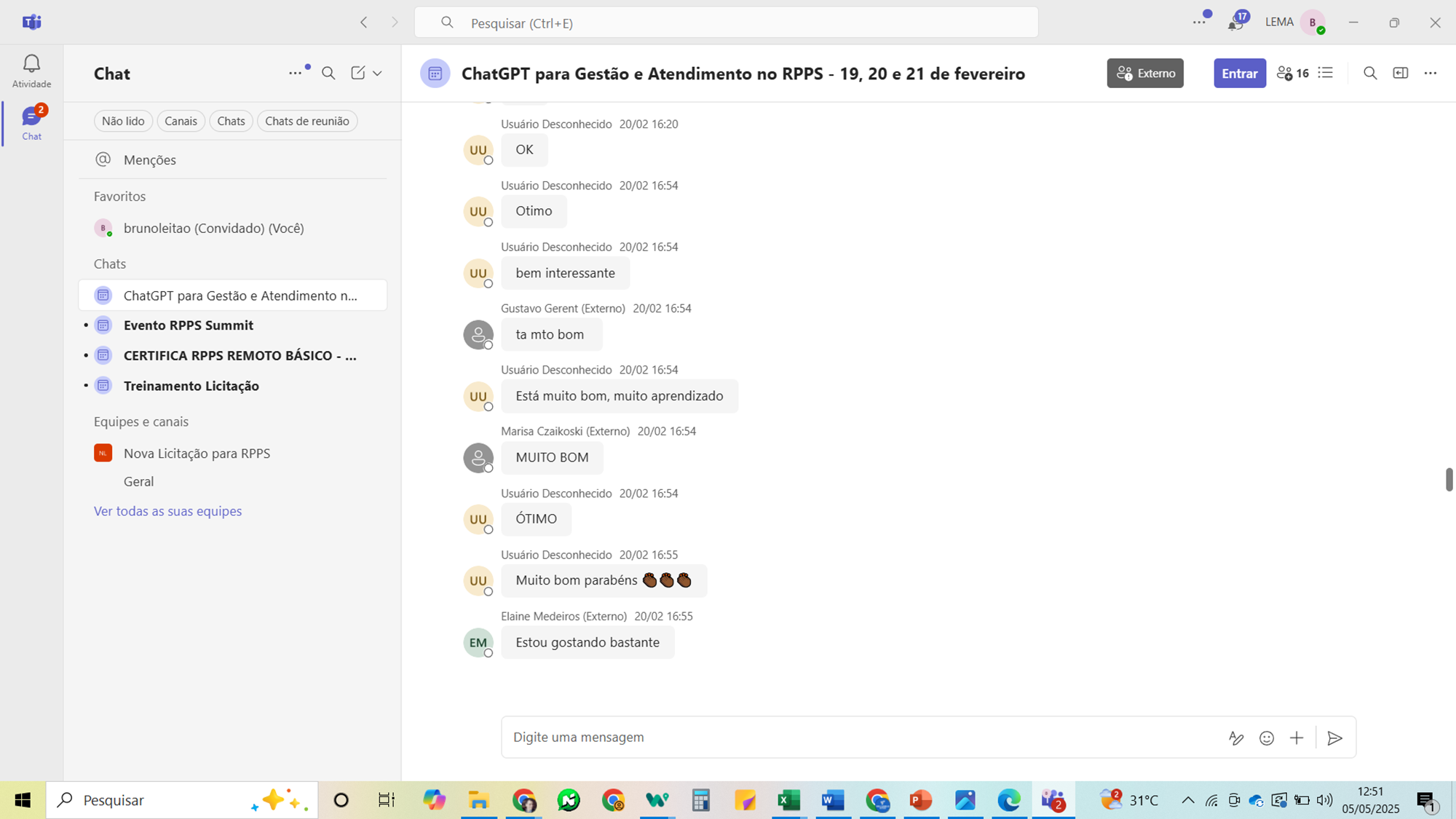Click the 'bem interessante' message
The height and width of the screenshot is (819, 1456).
click(x=565, y=273)
